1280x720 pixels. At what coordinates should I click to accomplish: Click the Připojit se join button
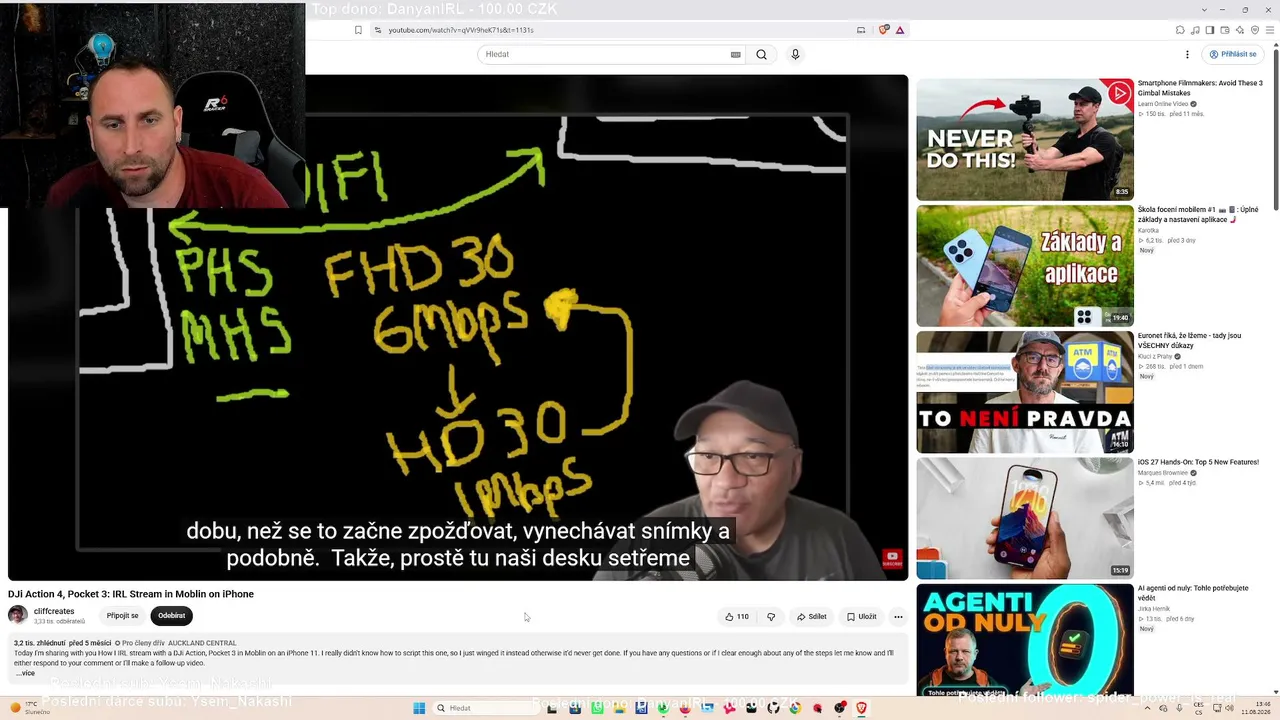coord(123,616)
